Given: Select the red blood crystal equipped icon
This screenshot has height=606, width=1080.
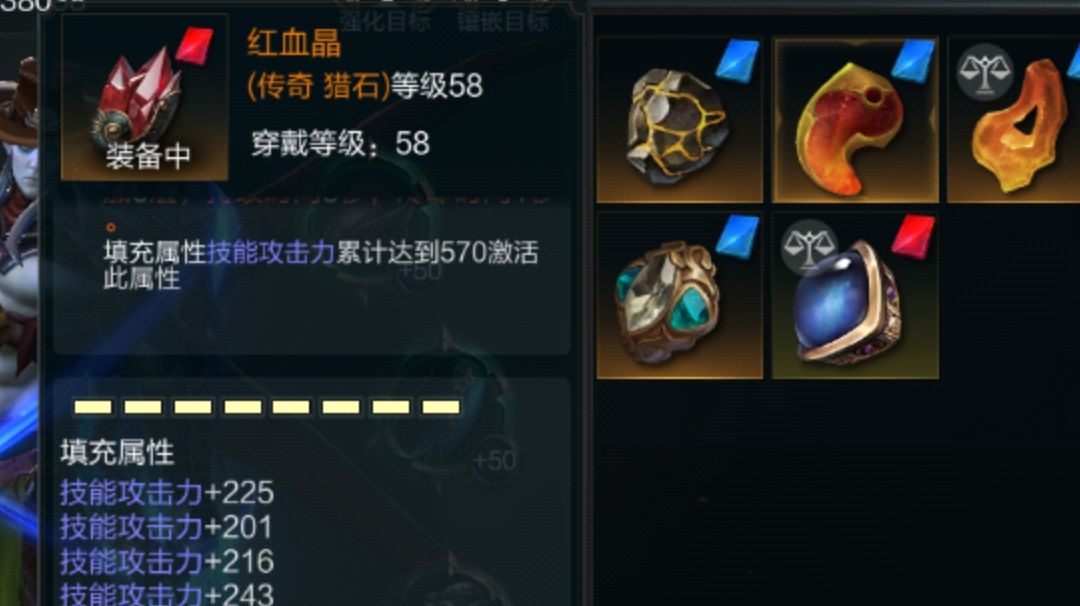Looking at the screenshot, I should pos(145,97).
